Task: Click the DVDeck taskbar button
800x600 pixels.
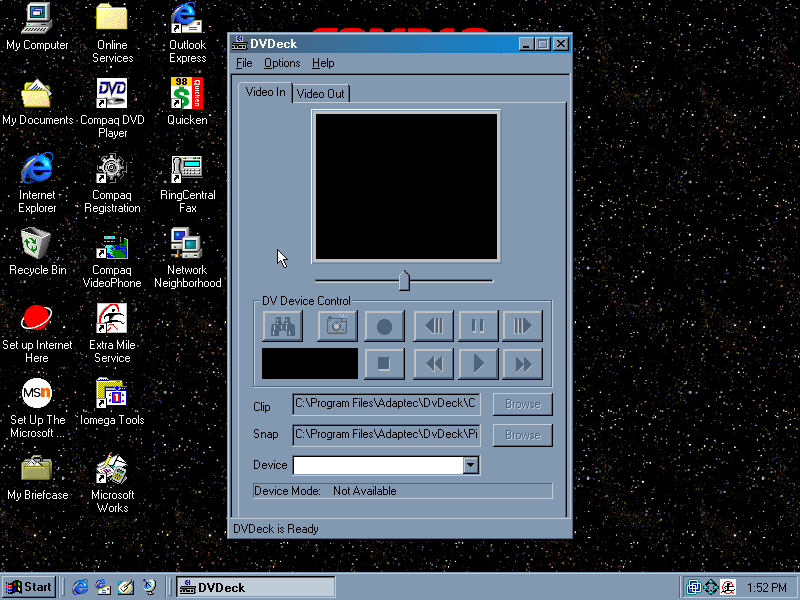Action: (256, 587)
